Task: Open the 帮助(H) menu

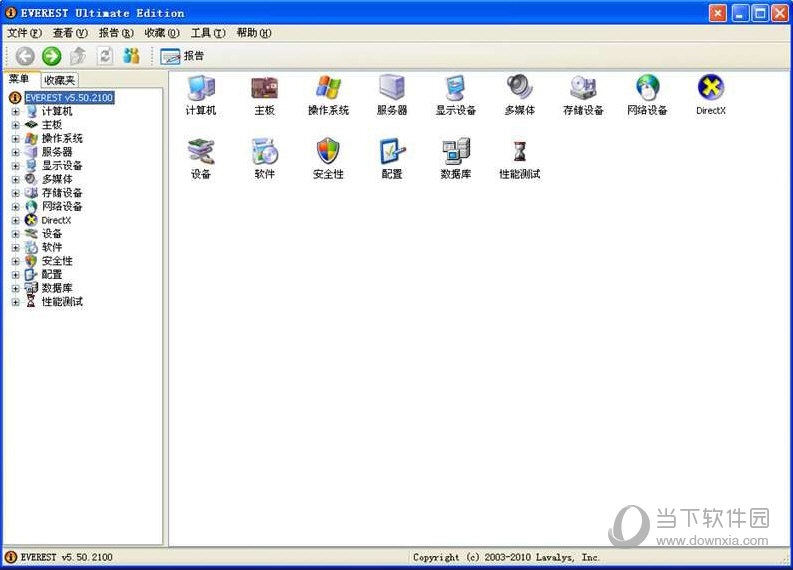Action: tap(254, 33)
